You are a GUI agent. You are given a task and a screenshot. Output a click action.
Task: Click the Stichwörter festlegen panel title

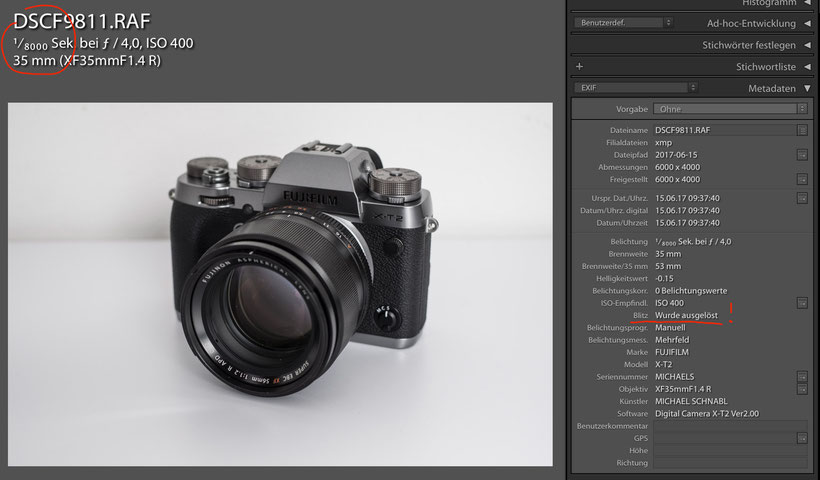[x=749, y=45]
